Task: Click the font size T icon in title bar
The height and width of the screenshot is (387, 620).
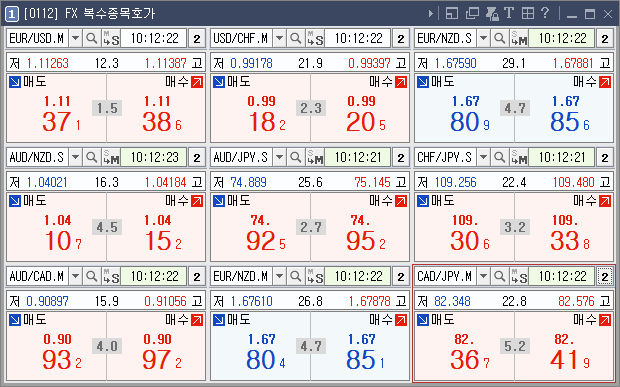Action: pos(508,13)
